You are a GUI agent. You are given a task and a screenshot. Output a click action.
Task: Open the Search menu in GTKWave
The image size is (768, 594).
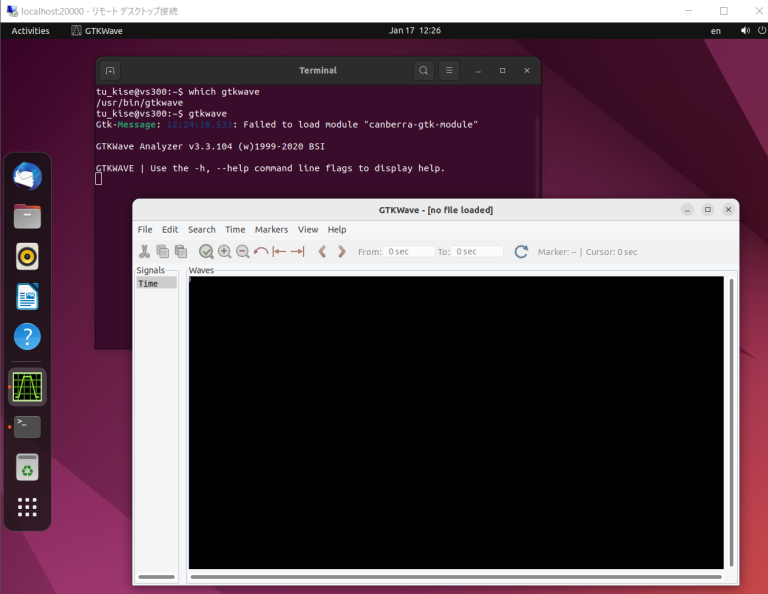pyautogui.click(x=201, y=230)
